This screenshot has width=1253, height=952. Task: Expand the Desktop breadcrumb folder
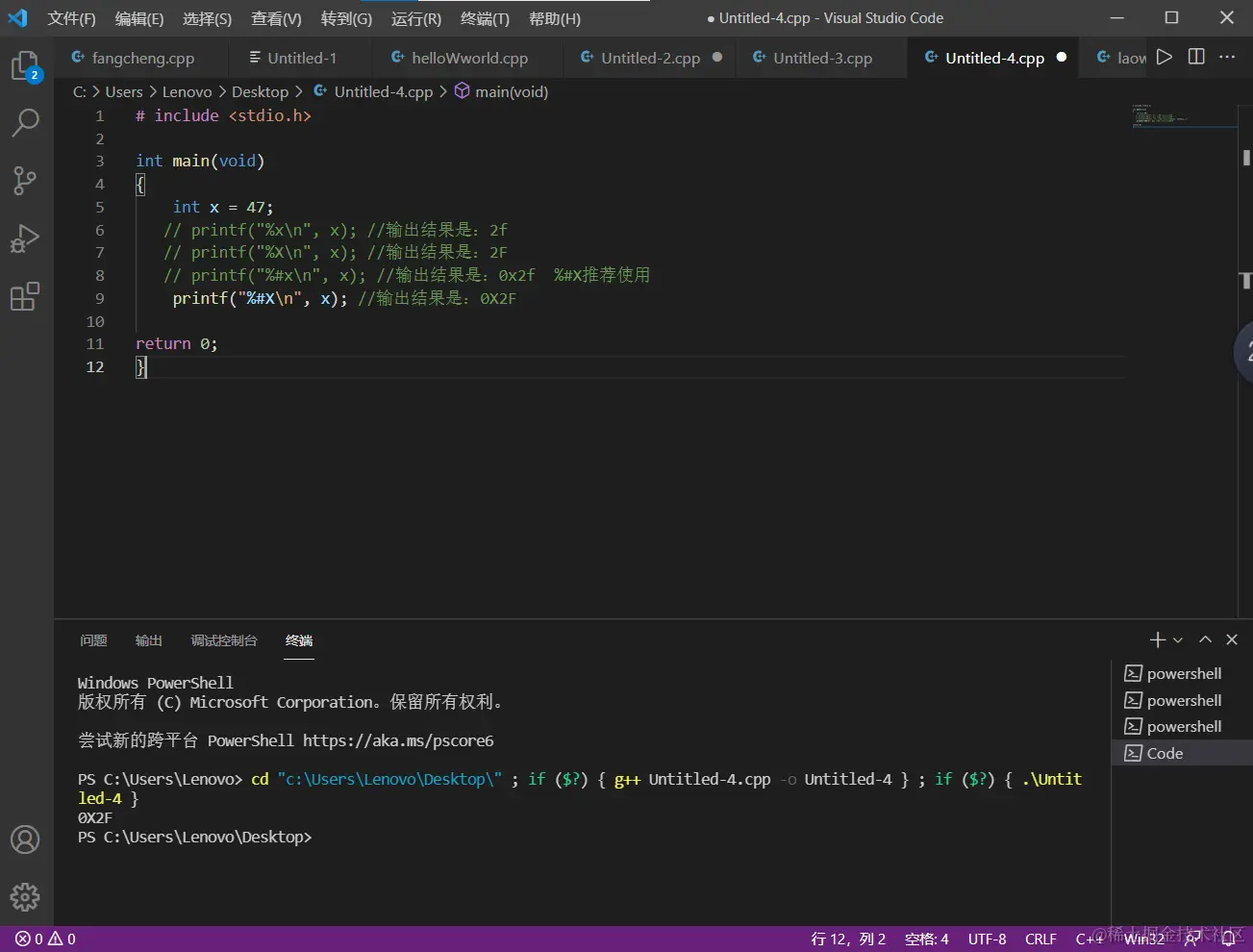(x=260, y=91)
